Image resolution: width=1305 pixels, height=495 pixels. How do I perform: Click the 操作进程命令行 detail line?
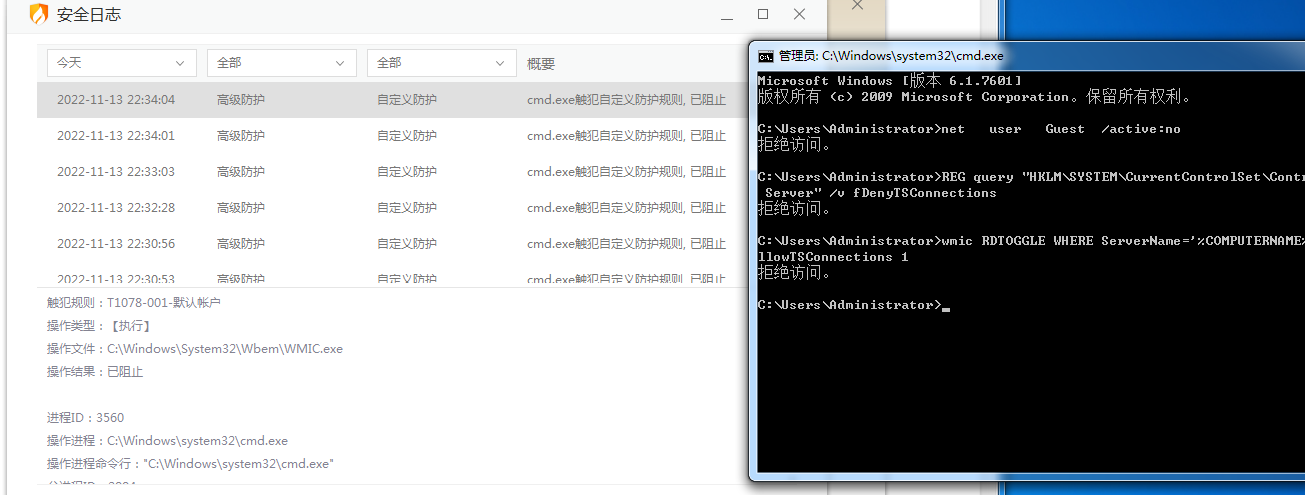pyautogui.click(x=190, y=464)
